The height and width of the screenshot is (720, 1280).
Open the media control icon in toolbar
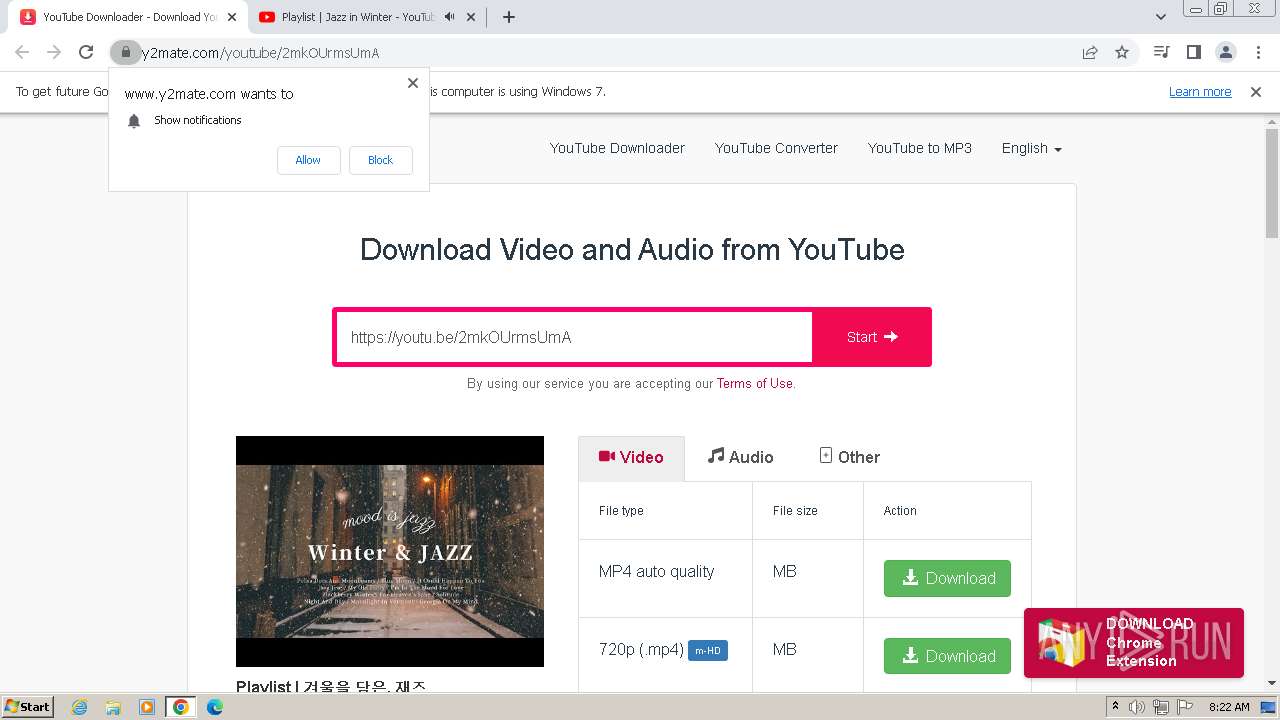click(x=1161, y=52)
